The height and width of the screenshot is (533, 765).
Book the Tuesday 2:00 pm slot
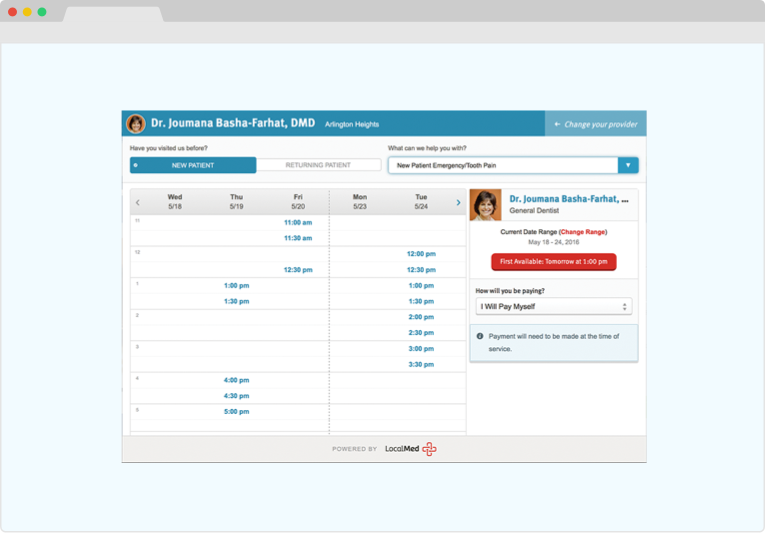click(x=421, y=317)
